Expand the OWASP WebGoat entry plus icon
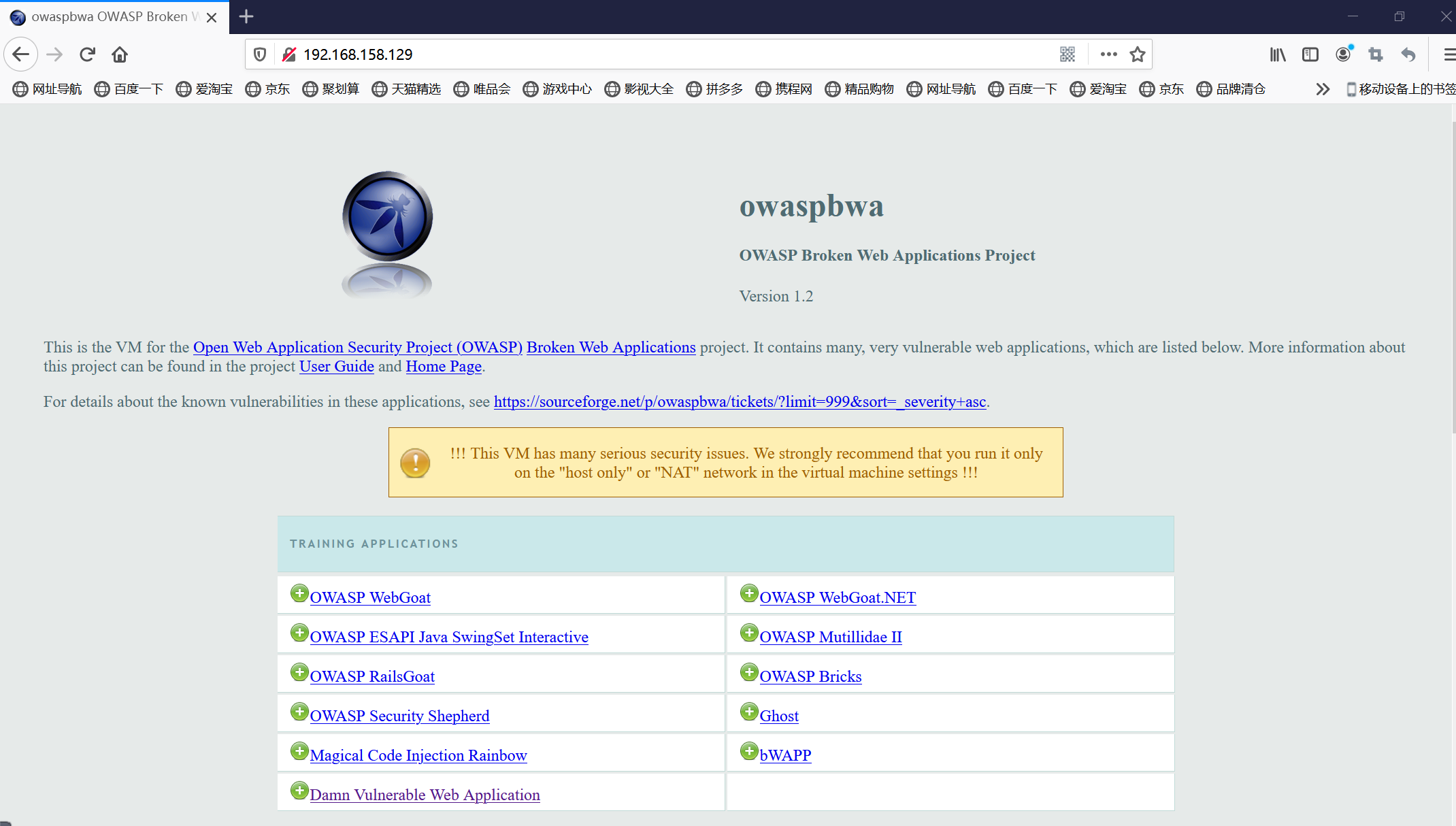Viewport: 1456px width, 826px height. point(299,593)
